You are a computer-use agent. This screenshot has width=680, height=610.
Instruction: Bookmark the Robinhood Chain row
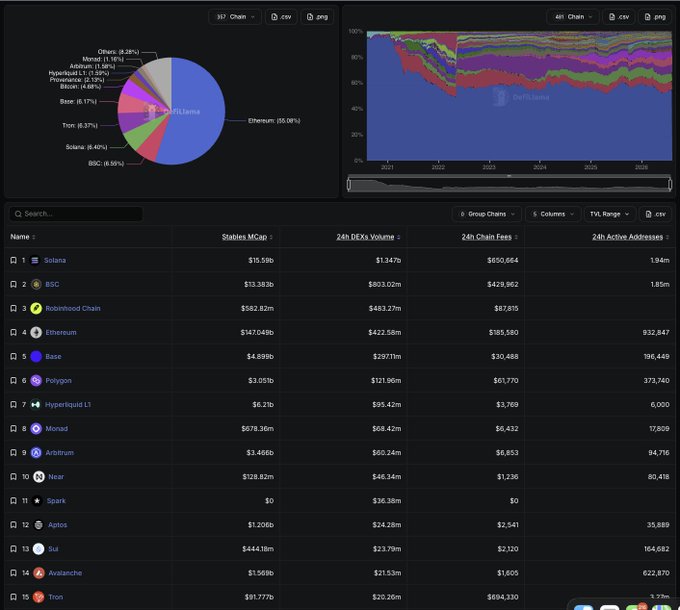tap(13, 308)
